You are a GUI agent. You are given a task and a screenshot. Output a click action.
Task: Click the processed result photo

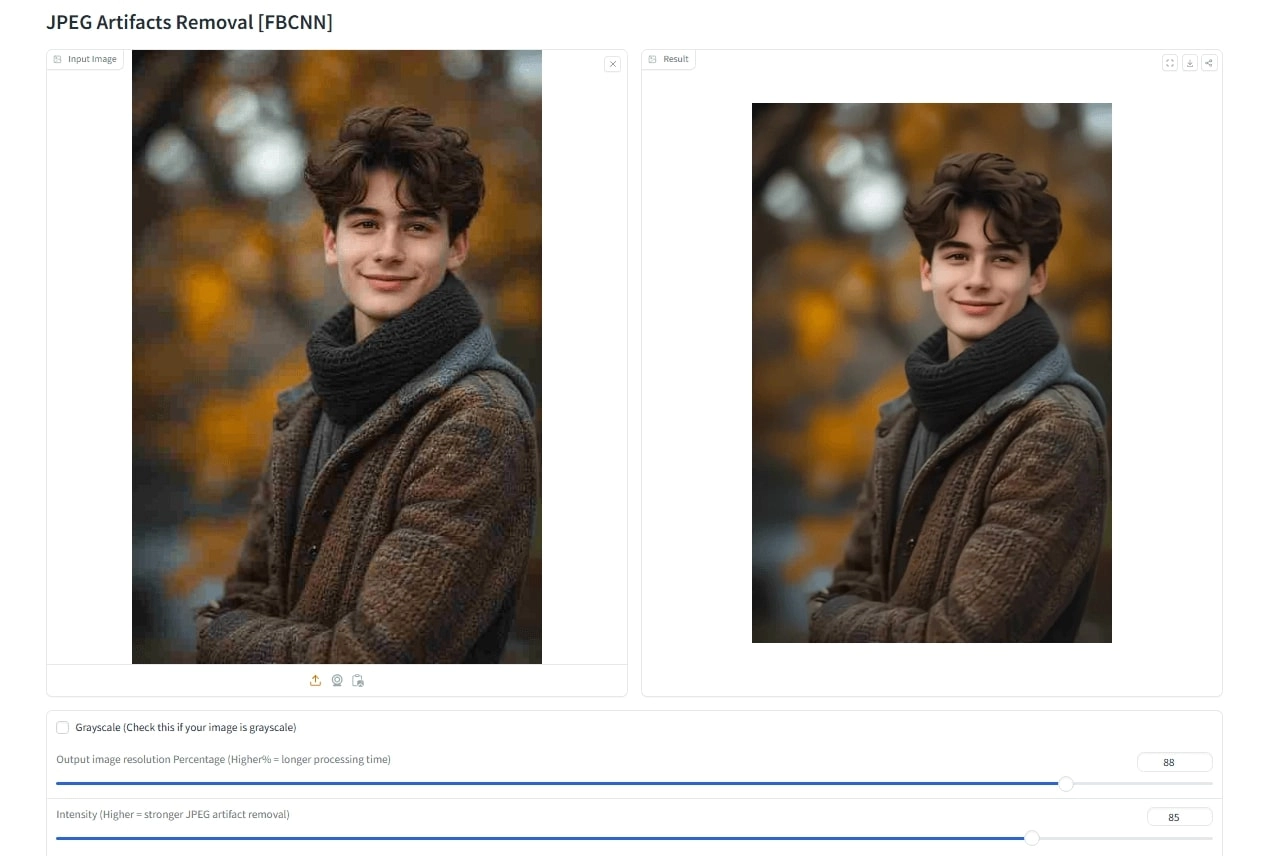coord(931,372)
